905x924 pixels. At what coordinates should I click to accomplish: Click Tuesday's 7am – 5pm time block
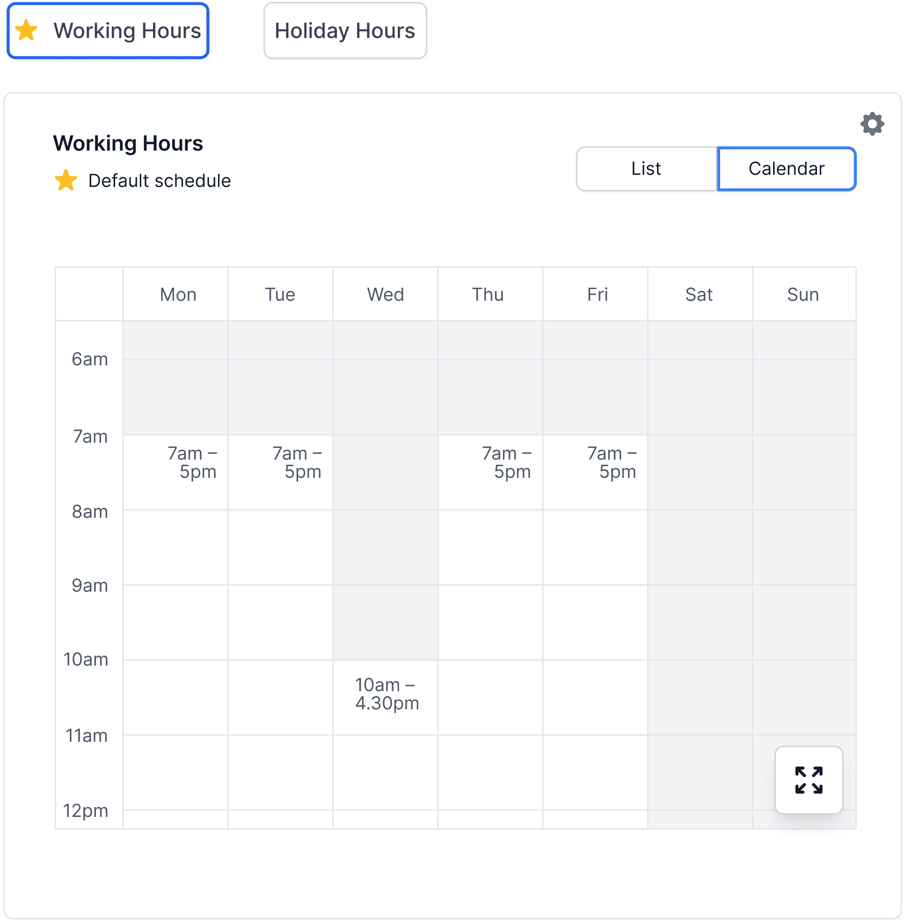click(297, 463)
